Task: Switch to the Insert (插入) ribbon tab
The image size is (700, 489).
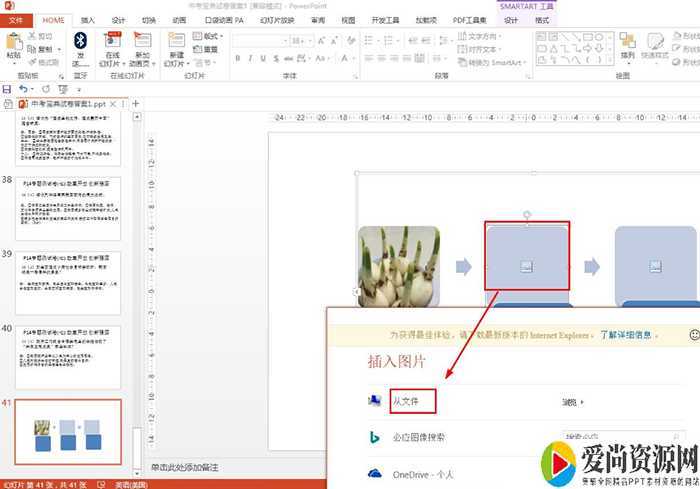Action: pyautogui.click(x=88, y=19)
